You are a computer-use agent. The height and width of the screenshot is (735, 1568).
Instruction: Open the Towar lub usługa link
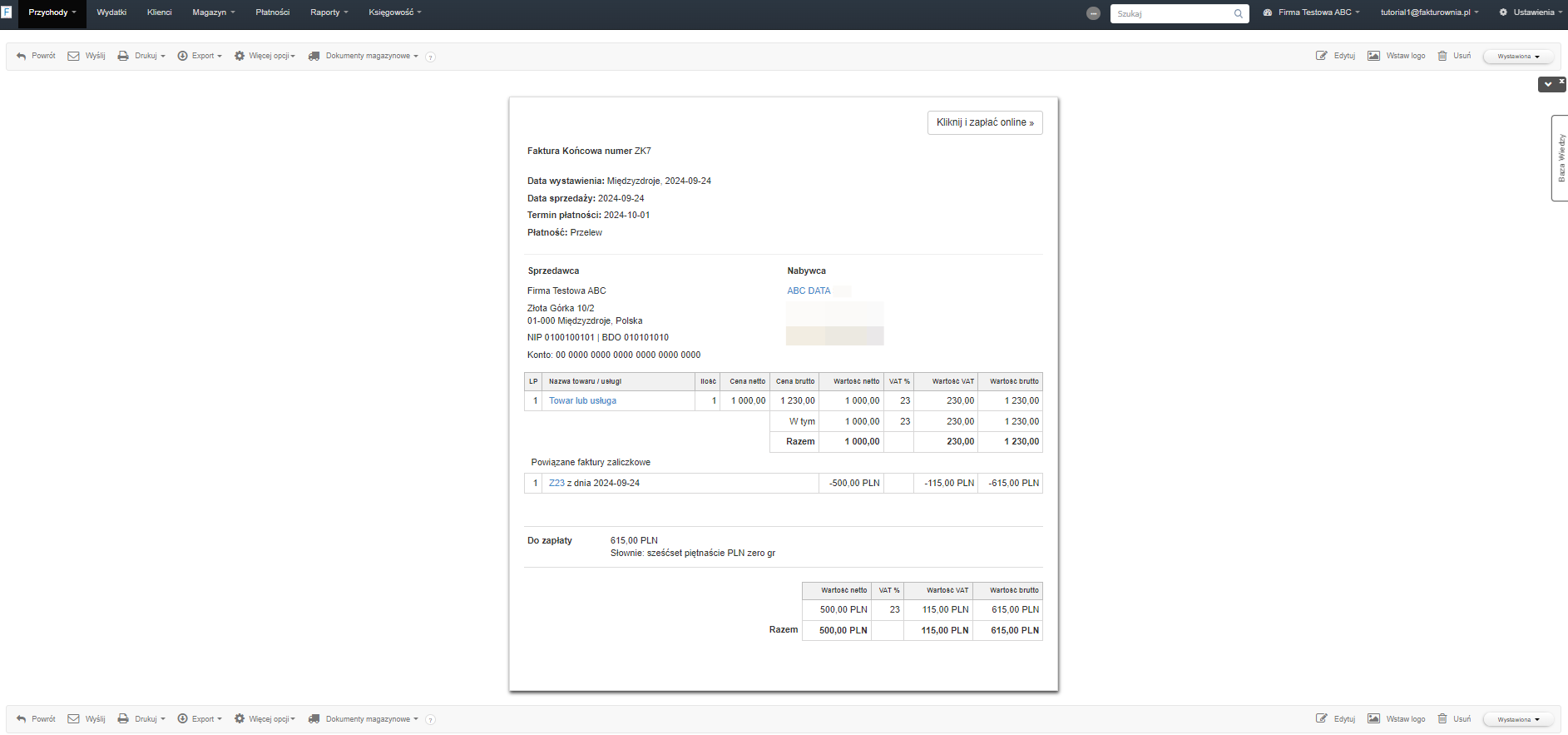click(582, 400)
